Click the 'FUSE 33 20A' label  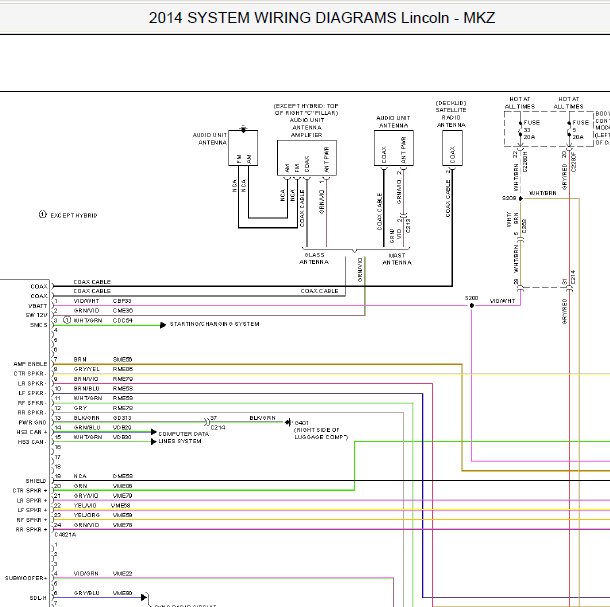point(531,130)
